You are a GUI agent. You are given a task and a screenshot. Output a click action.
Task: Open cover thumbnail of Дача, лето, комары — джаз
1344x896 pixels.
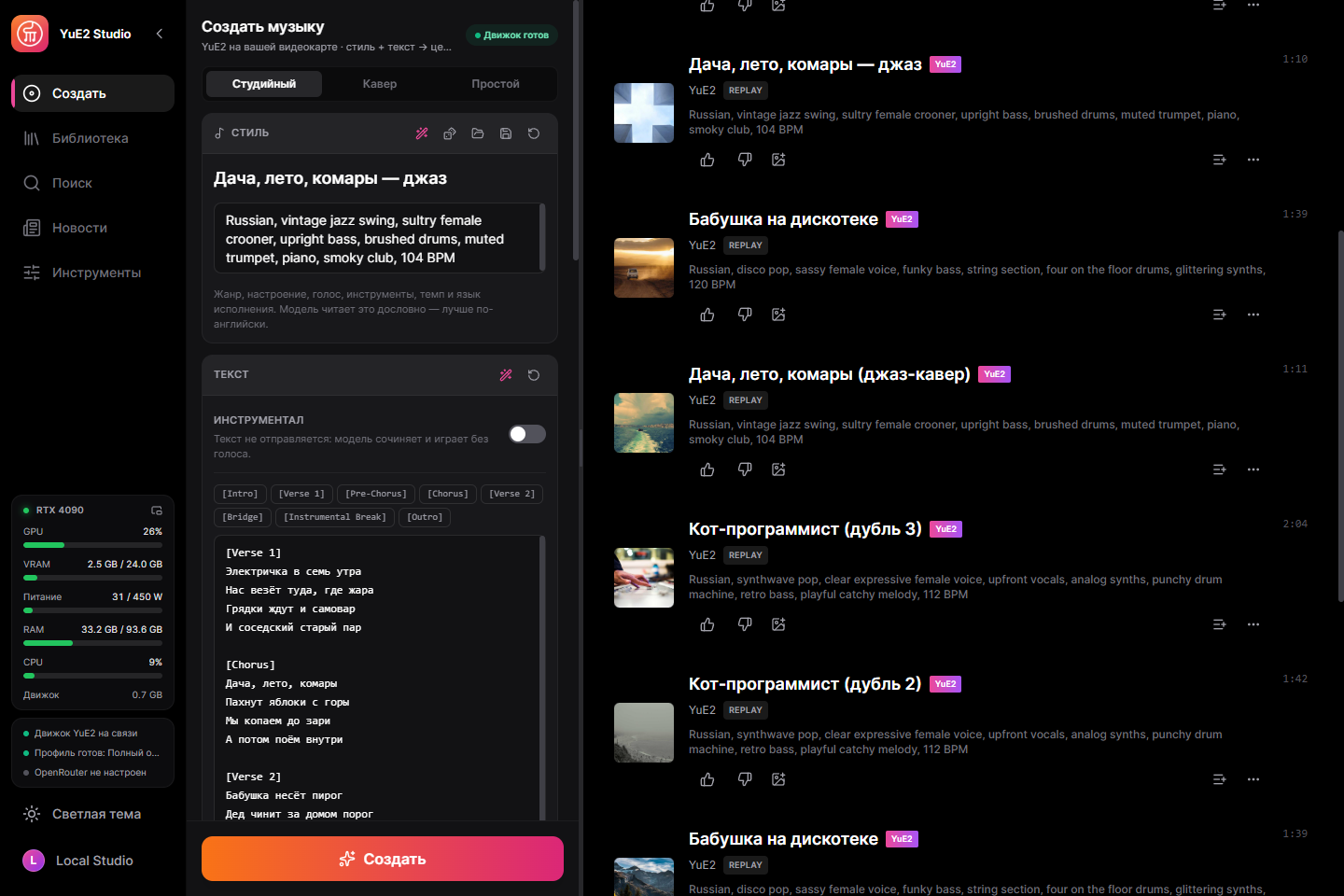[644, 113]
